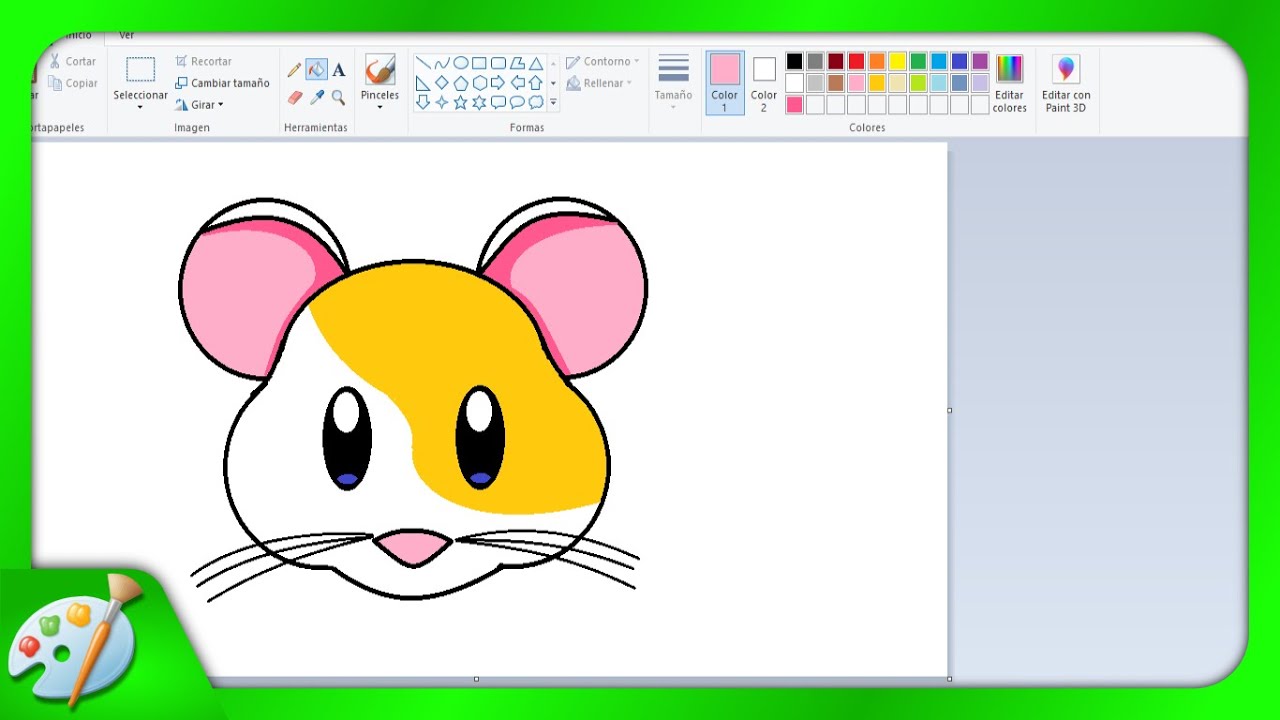
Task: Choose the Five-point star shape
Action: [x=461, y=102]
